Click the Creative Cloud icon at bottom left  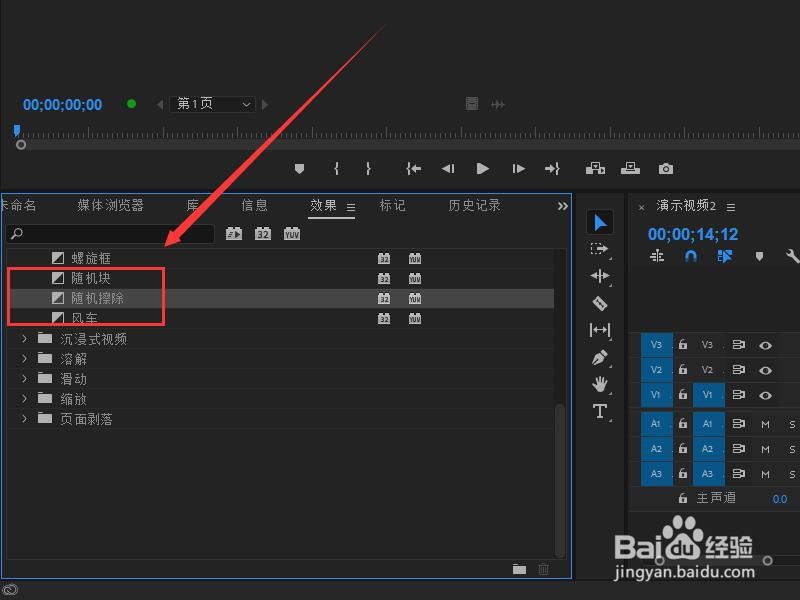[10, 590]
